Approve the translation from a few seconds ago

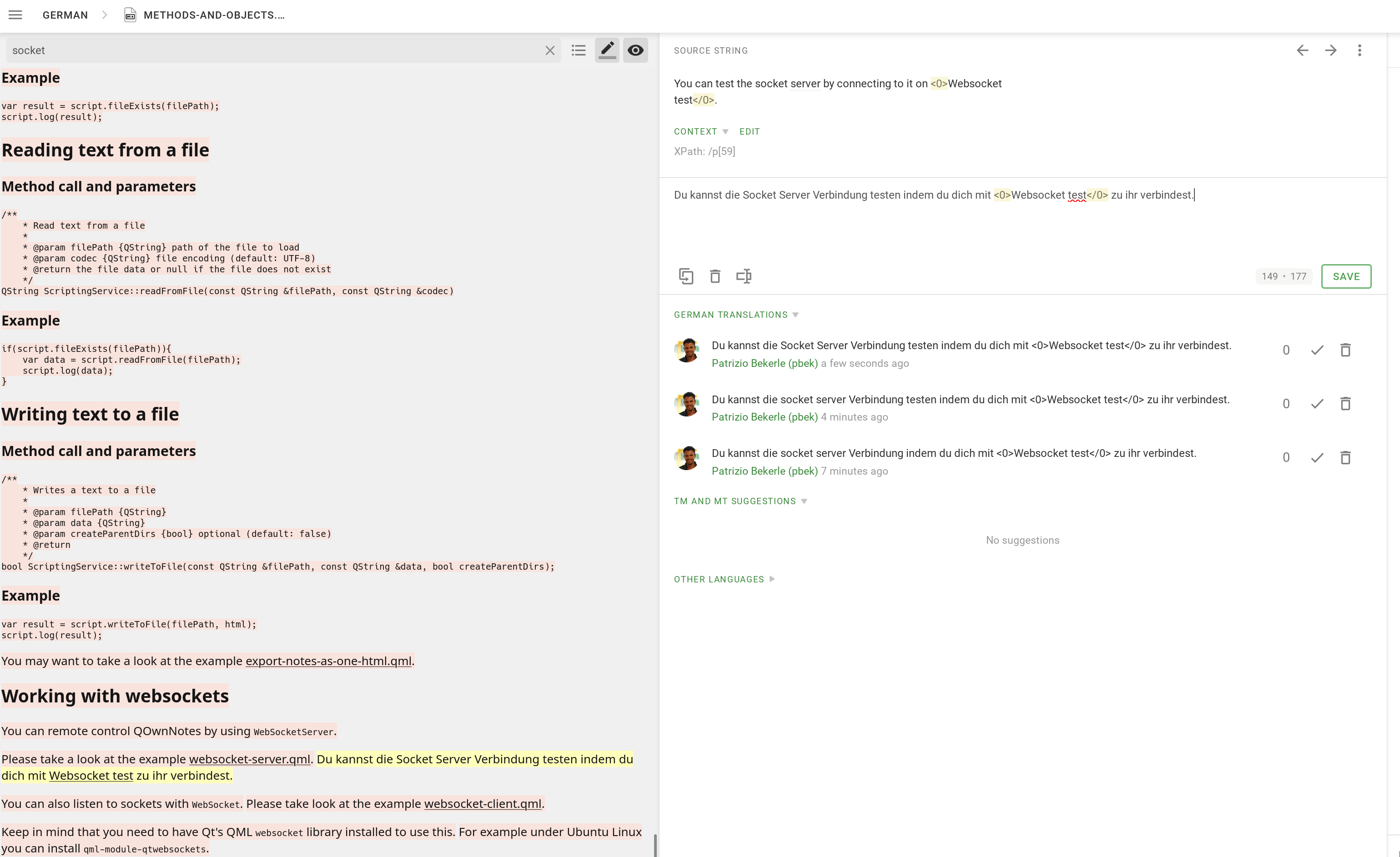1317,350
